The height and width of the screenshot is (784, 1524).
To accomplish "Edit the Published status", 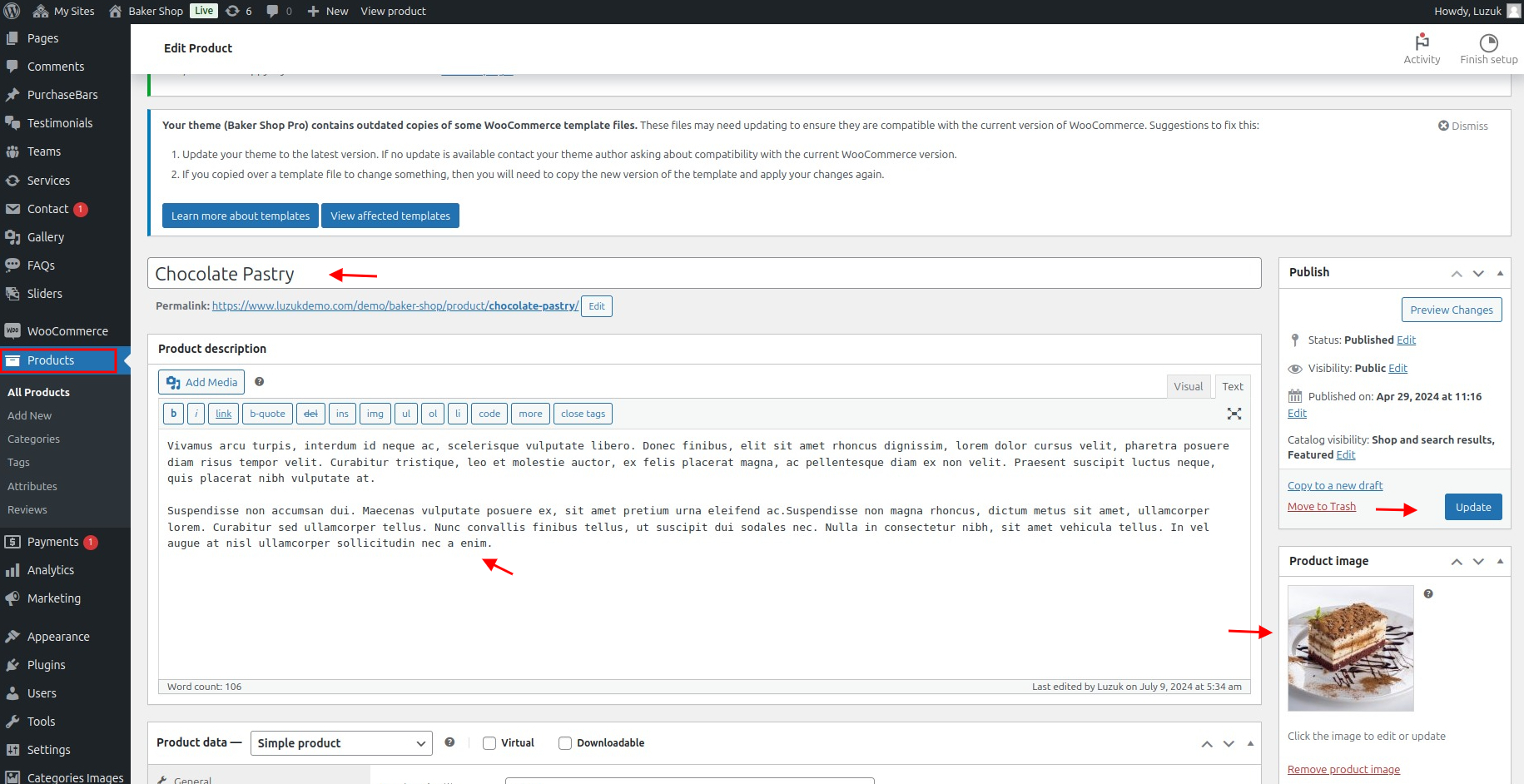I will [x=1406, y=340].
